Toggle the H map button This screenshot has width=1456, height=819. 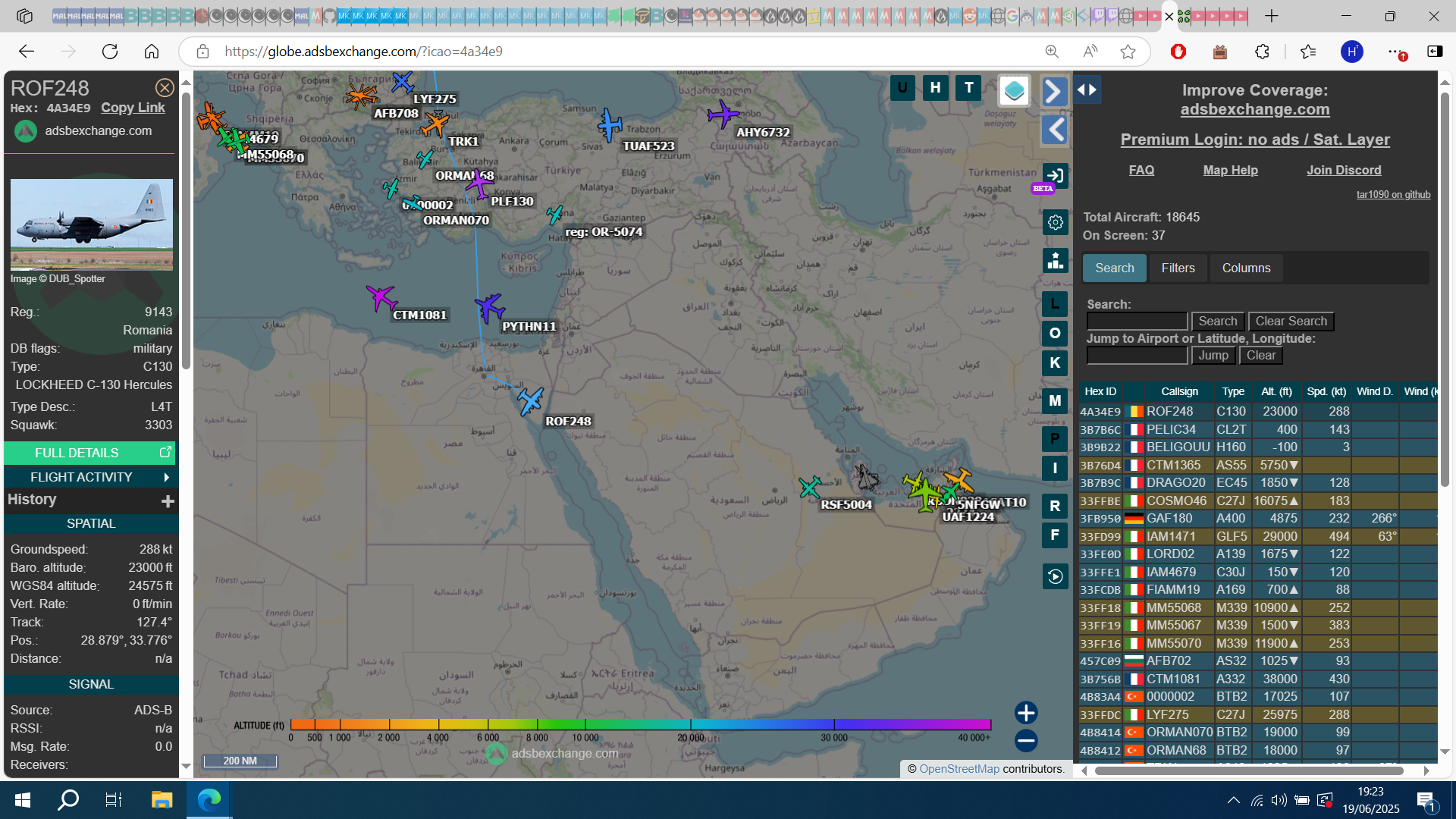(x=936, y=88)
